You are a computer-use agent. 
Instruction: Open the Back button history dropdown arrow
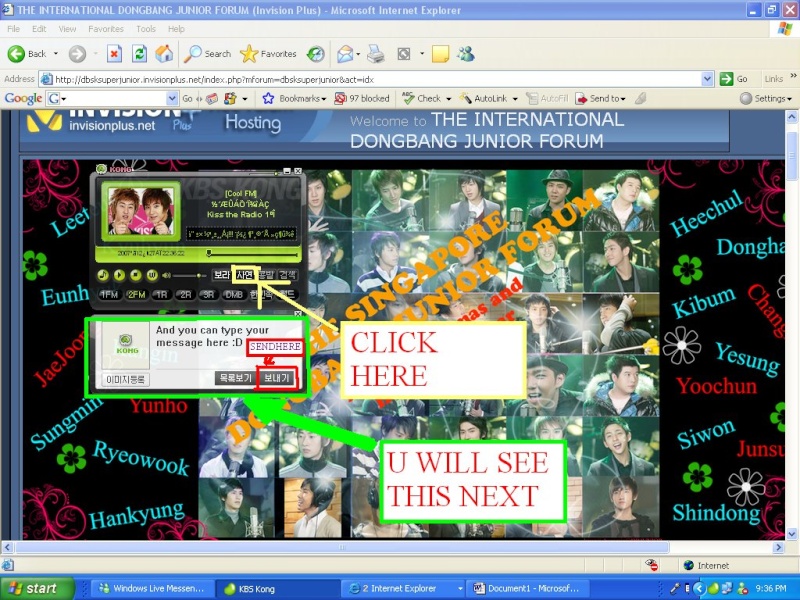56,54
